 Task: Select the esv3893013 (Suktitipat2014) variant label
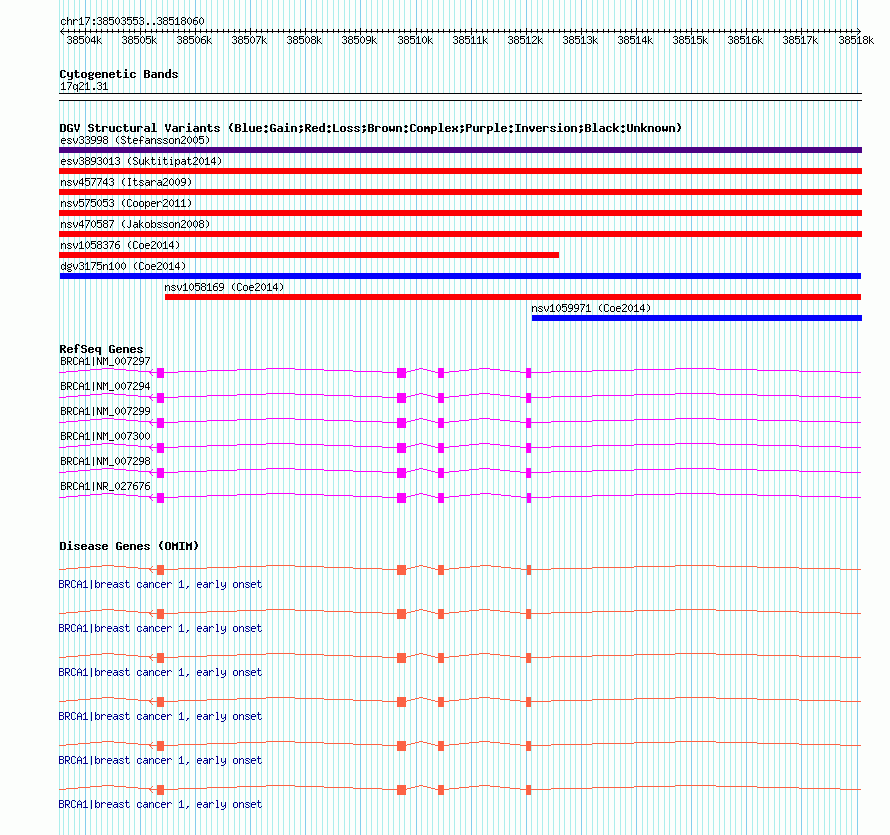coord(141,161)
